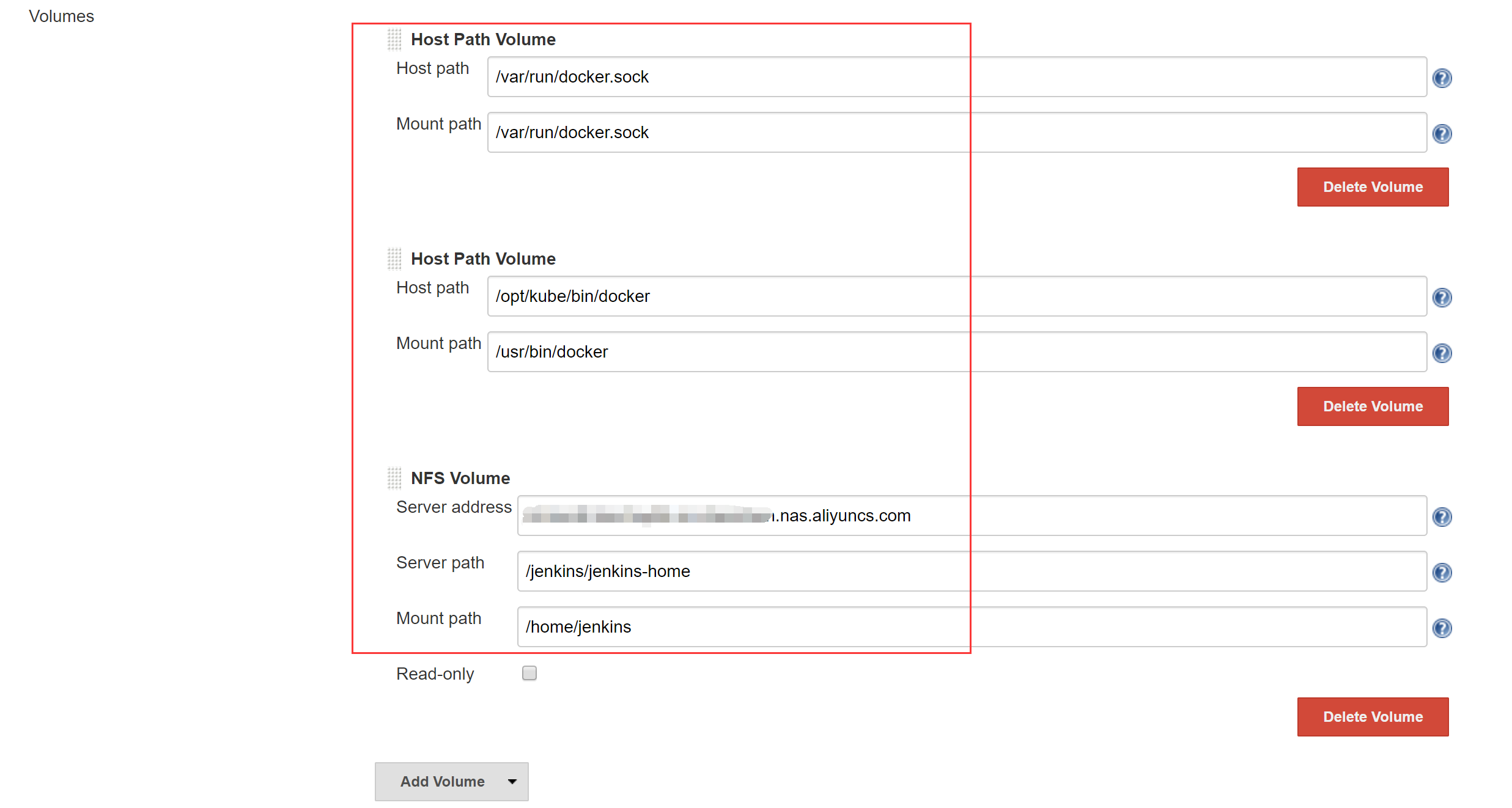Open help for NFS Server path
This screenshot has width=1512, height=808.
pyautogui.click(x=1442, y=572)
